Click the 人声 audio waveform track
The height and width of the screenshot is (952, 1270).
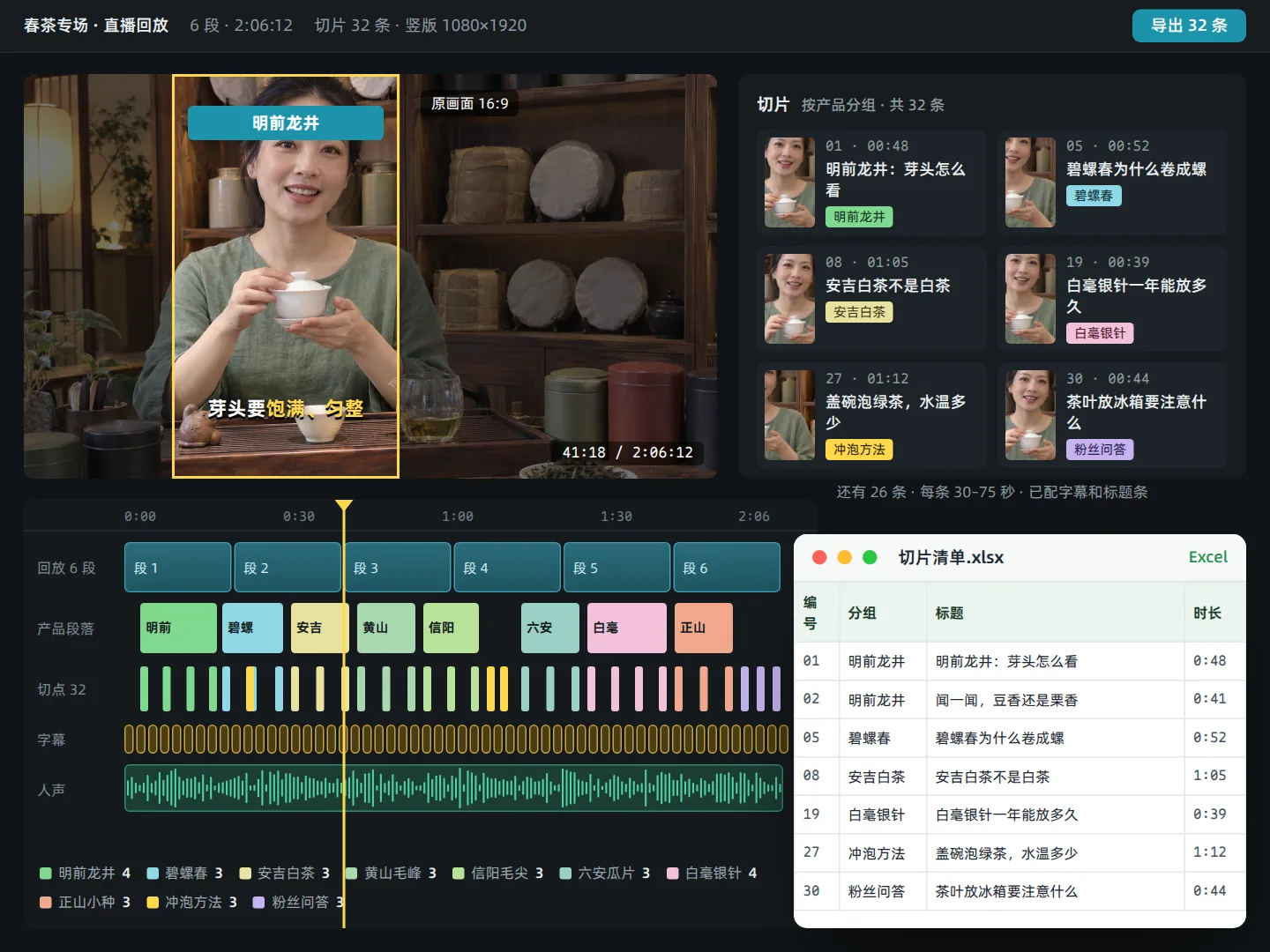[453, 788]
